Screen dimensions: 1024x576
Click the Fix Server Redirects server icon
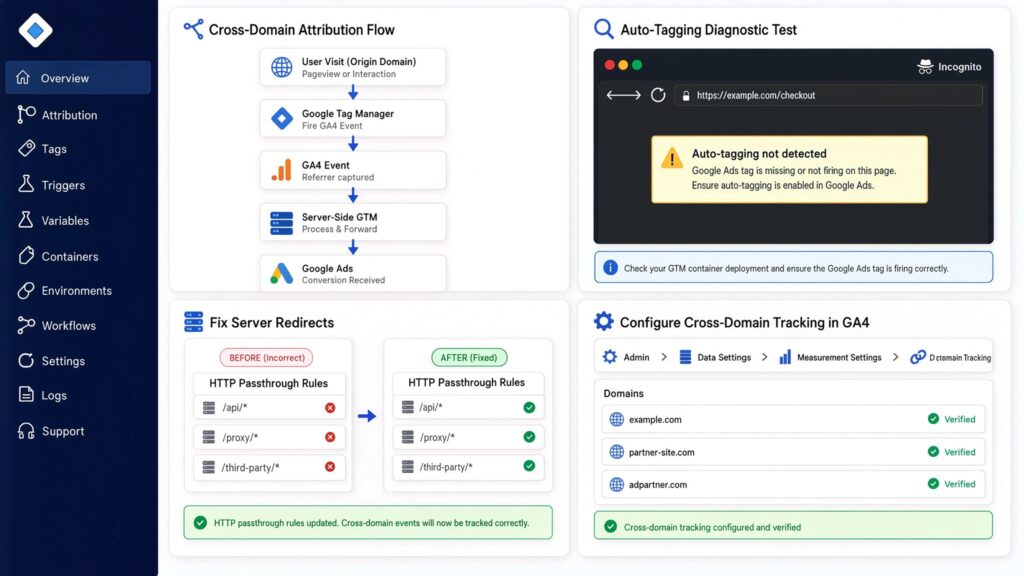[x=193, y=322]
